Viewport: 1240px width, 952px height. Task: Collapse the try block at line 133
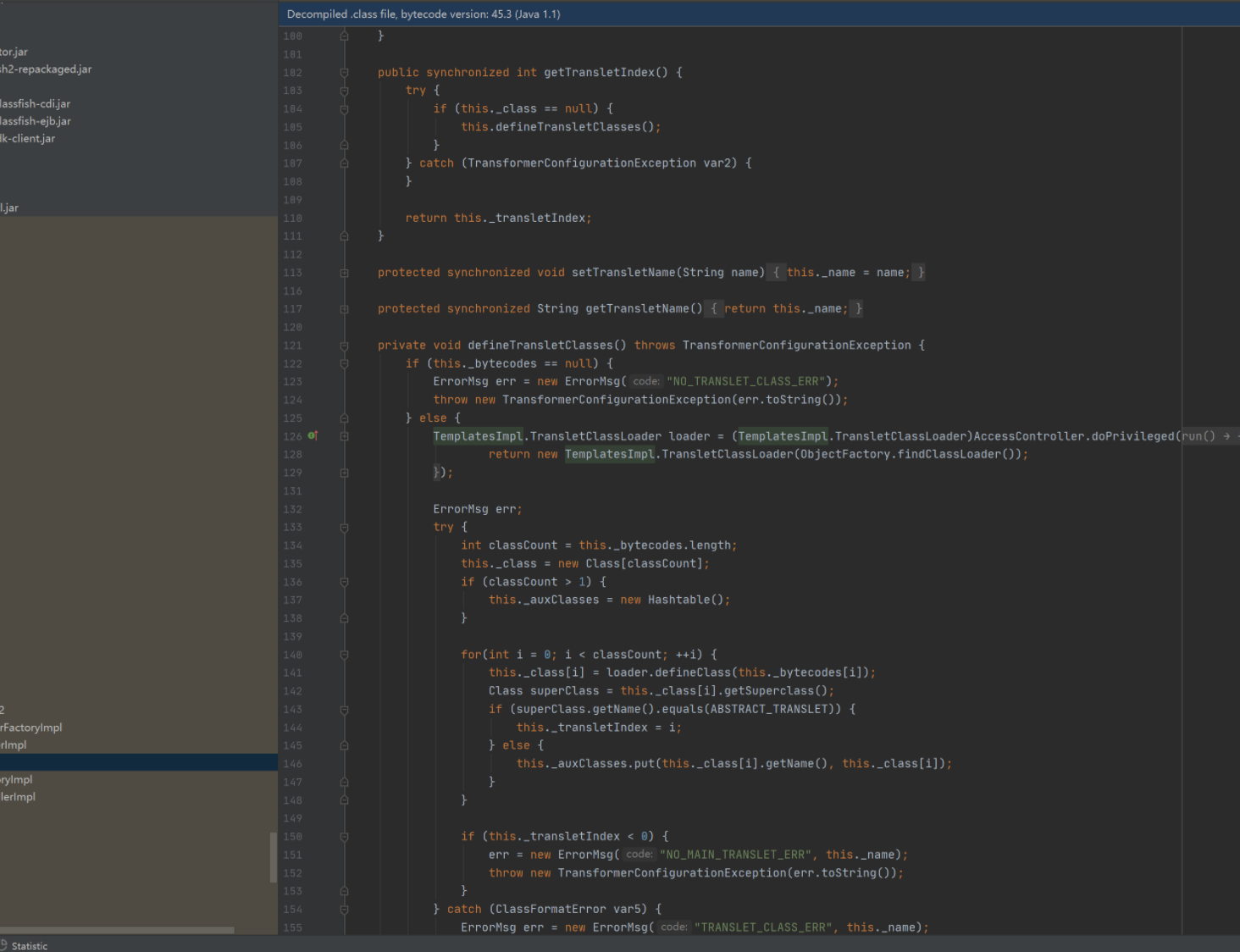(344, 528)
